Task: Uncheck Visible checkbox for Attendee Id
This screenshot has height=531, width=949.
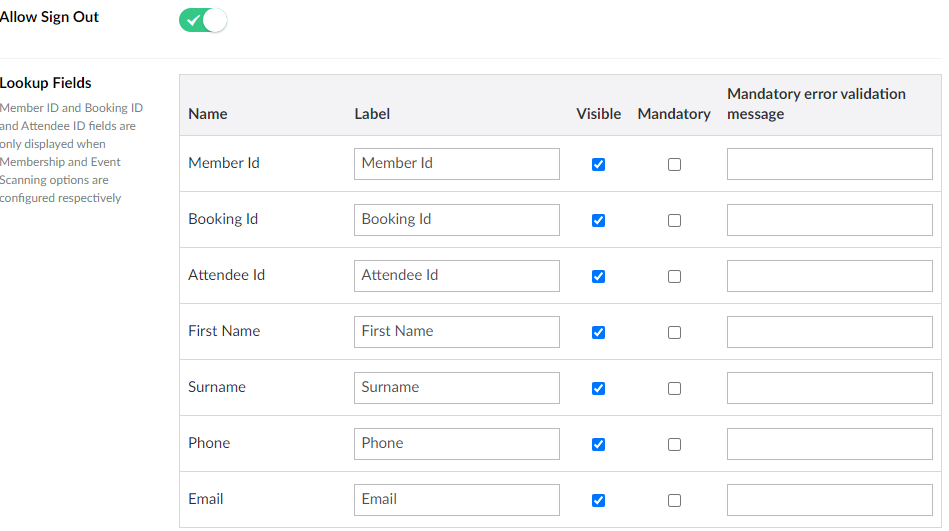Action: tap(598, 276)
